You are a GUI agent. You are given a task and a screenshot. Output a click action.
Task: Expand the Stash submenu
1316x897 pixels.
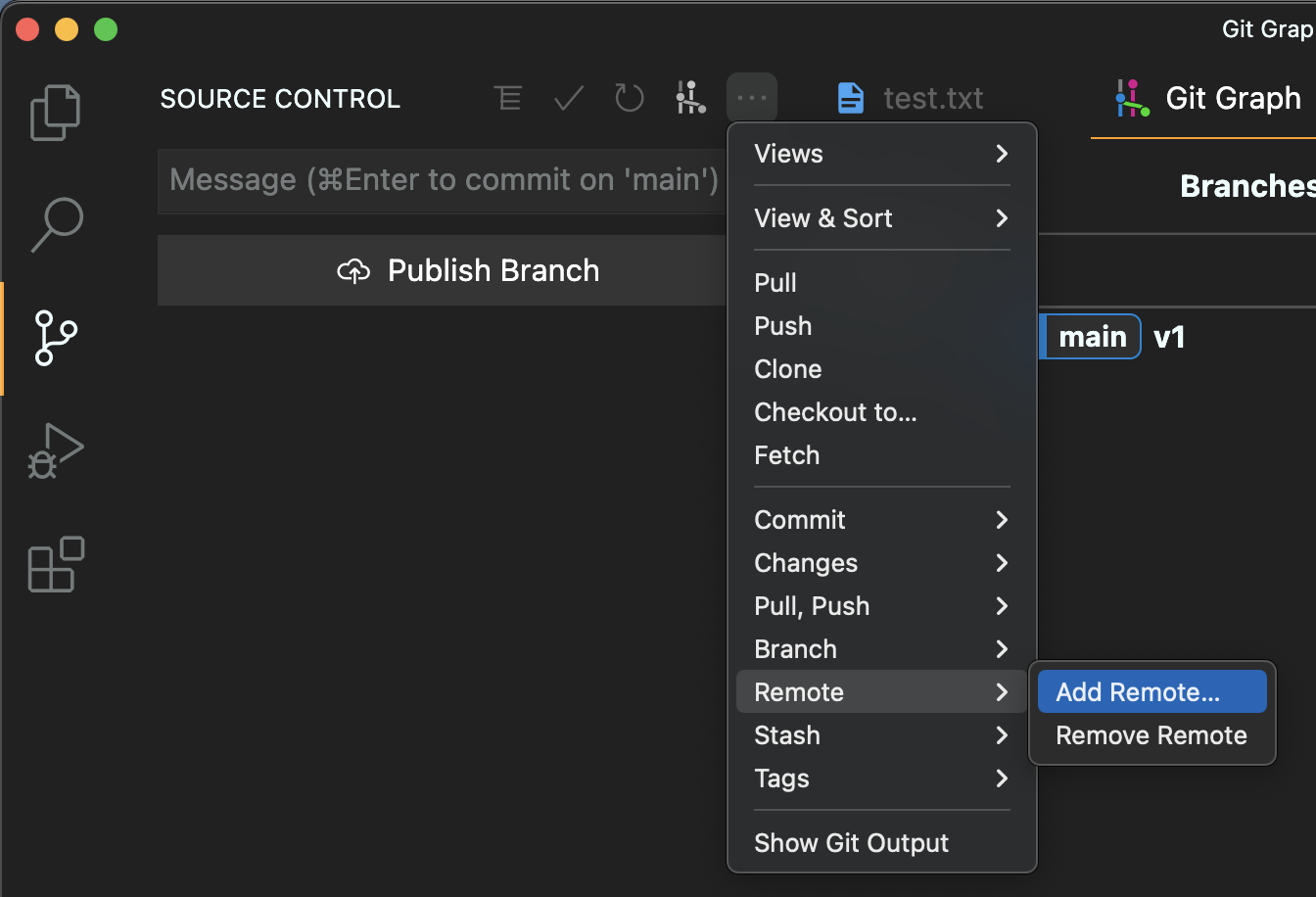click(881, 735)
